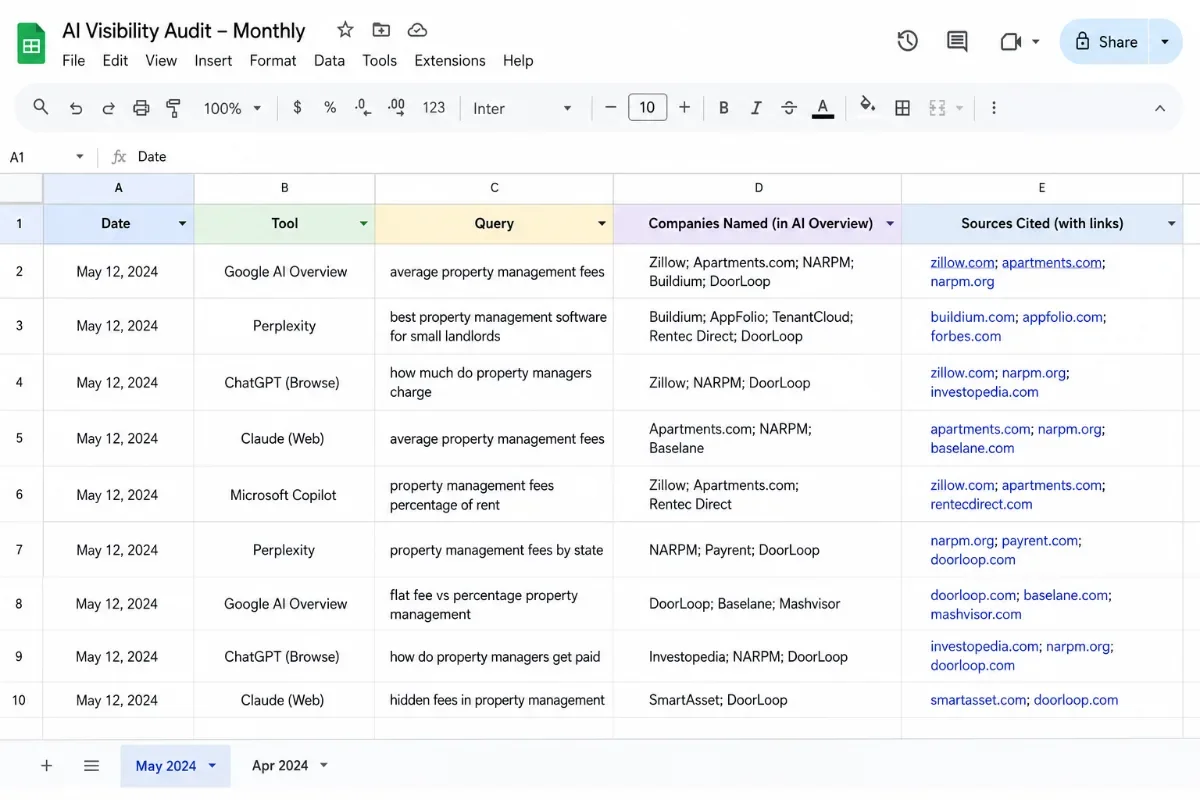The image size is (1200, 800).
Task: Open the name box dropdown arrow
Action: click(x=80, y=157)
